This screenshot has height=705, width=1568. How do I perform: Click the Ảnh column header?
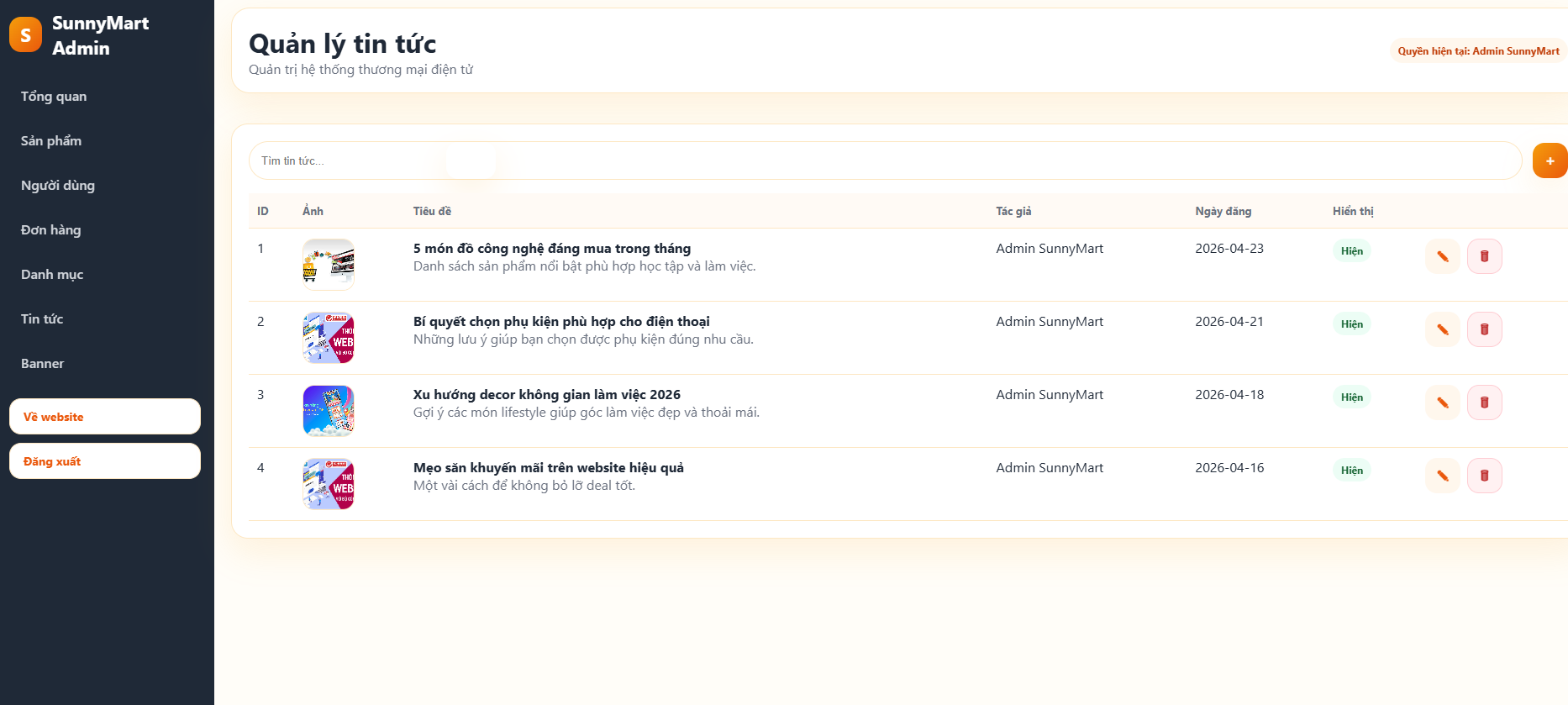click(x=313, y=211)
